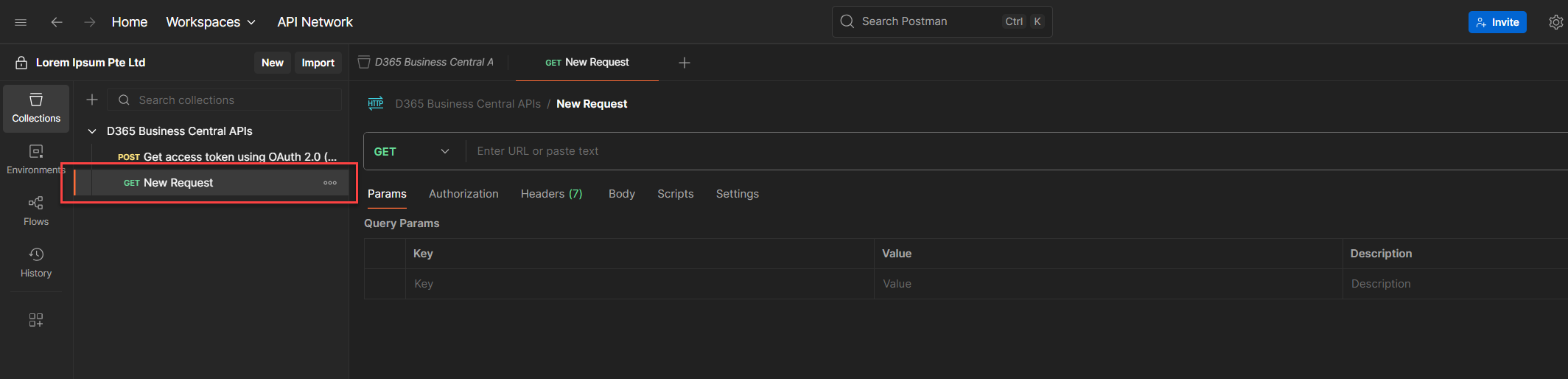Switch to the GET New Request tab

coord(587,63)
